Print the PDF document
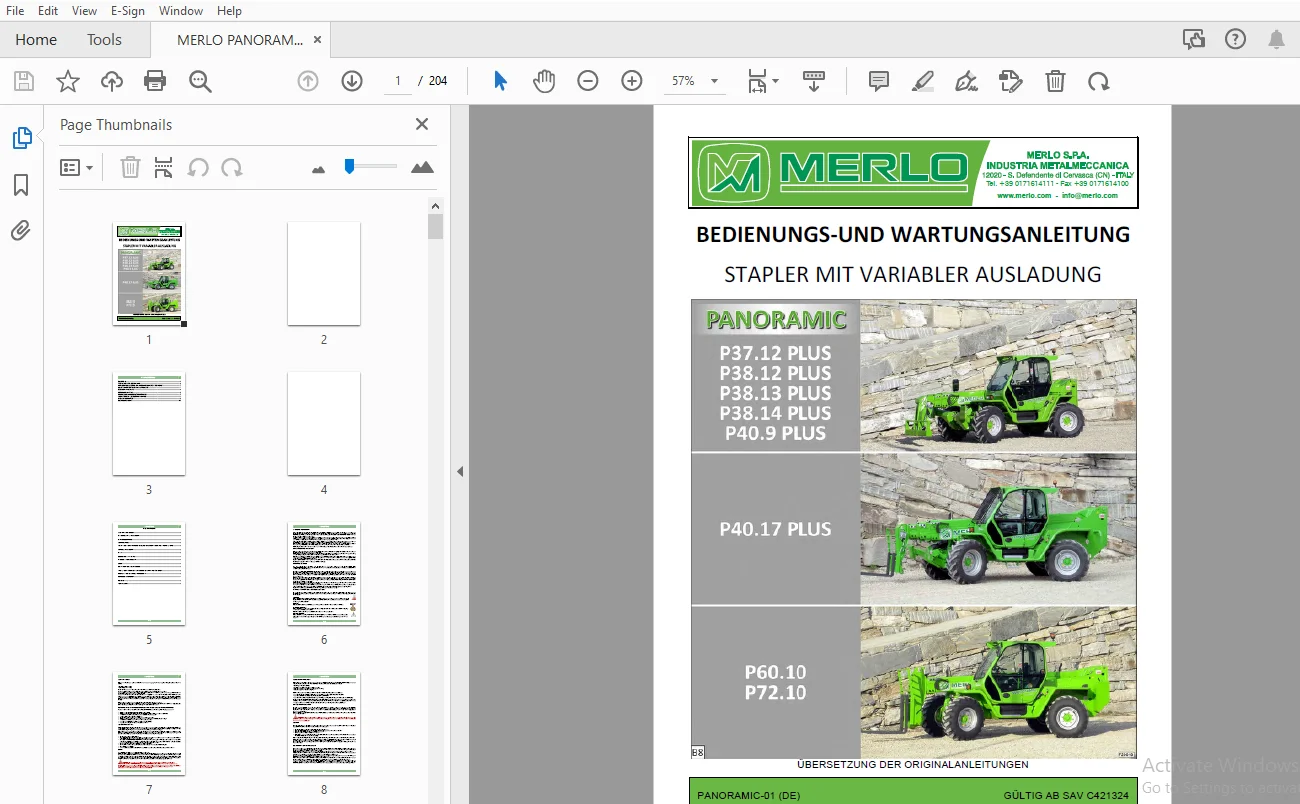 pyautogui.click(x=155, y=82)
